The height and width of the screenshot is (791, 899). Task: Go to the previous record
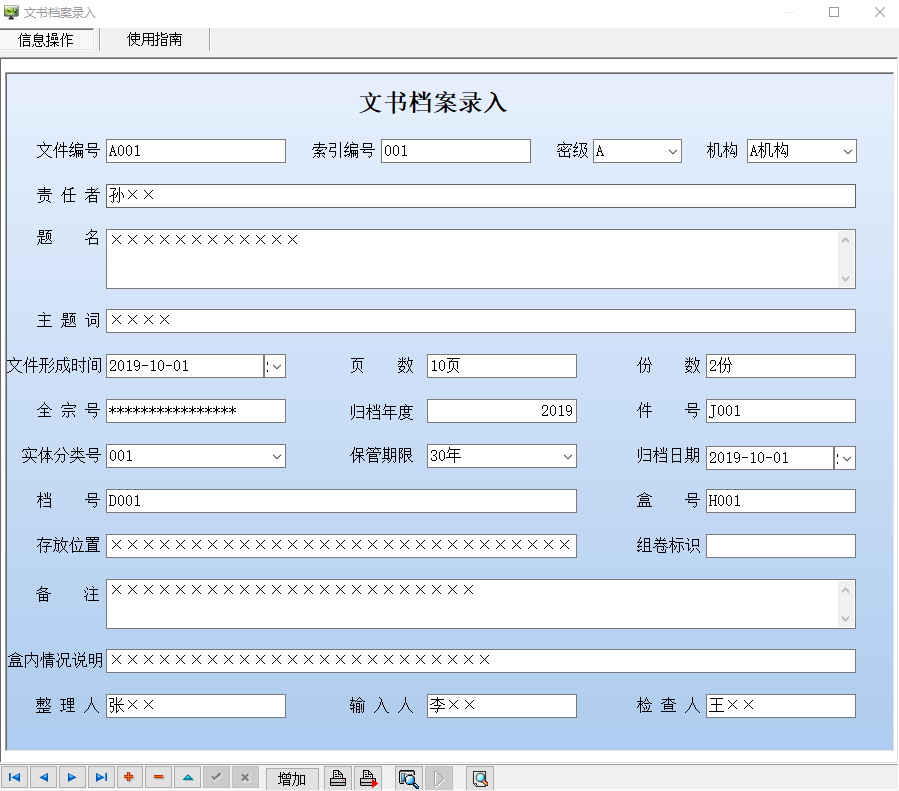tap(43, 777)
